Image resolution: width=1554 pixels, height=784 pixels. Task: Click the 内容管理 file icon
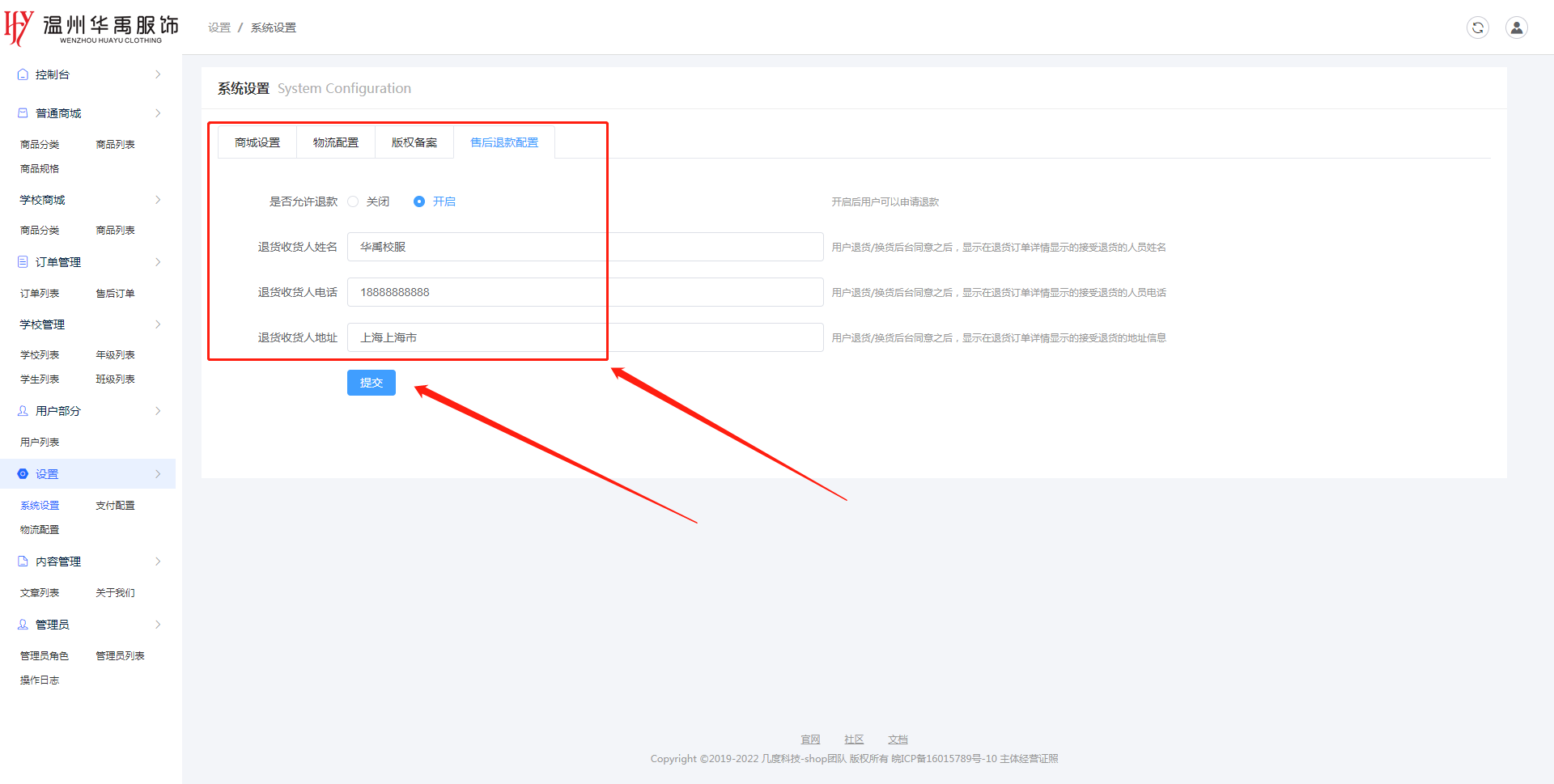tap(23, 562)
